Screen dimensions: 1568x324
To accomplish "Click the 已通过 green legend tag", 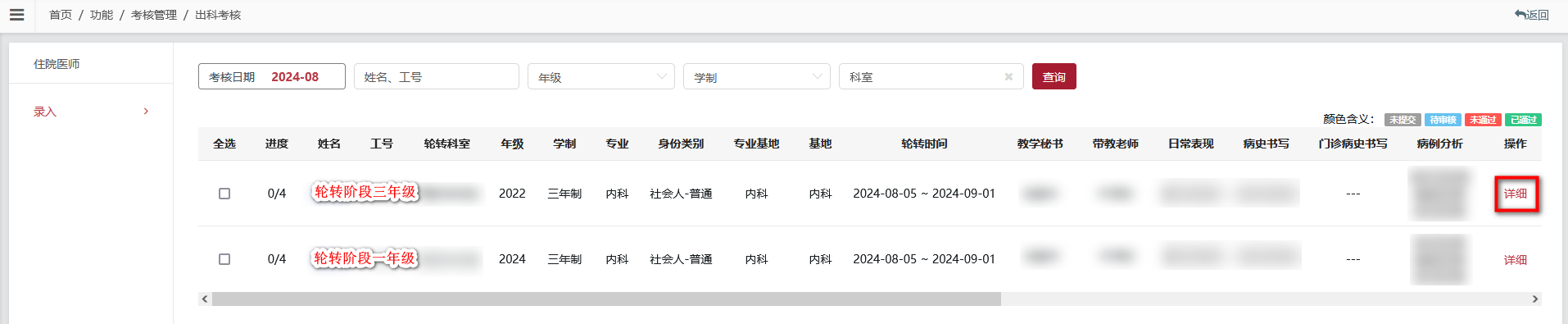I will 1523,120.
